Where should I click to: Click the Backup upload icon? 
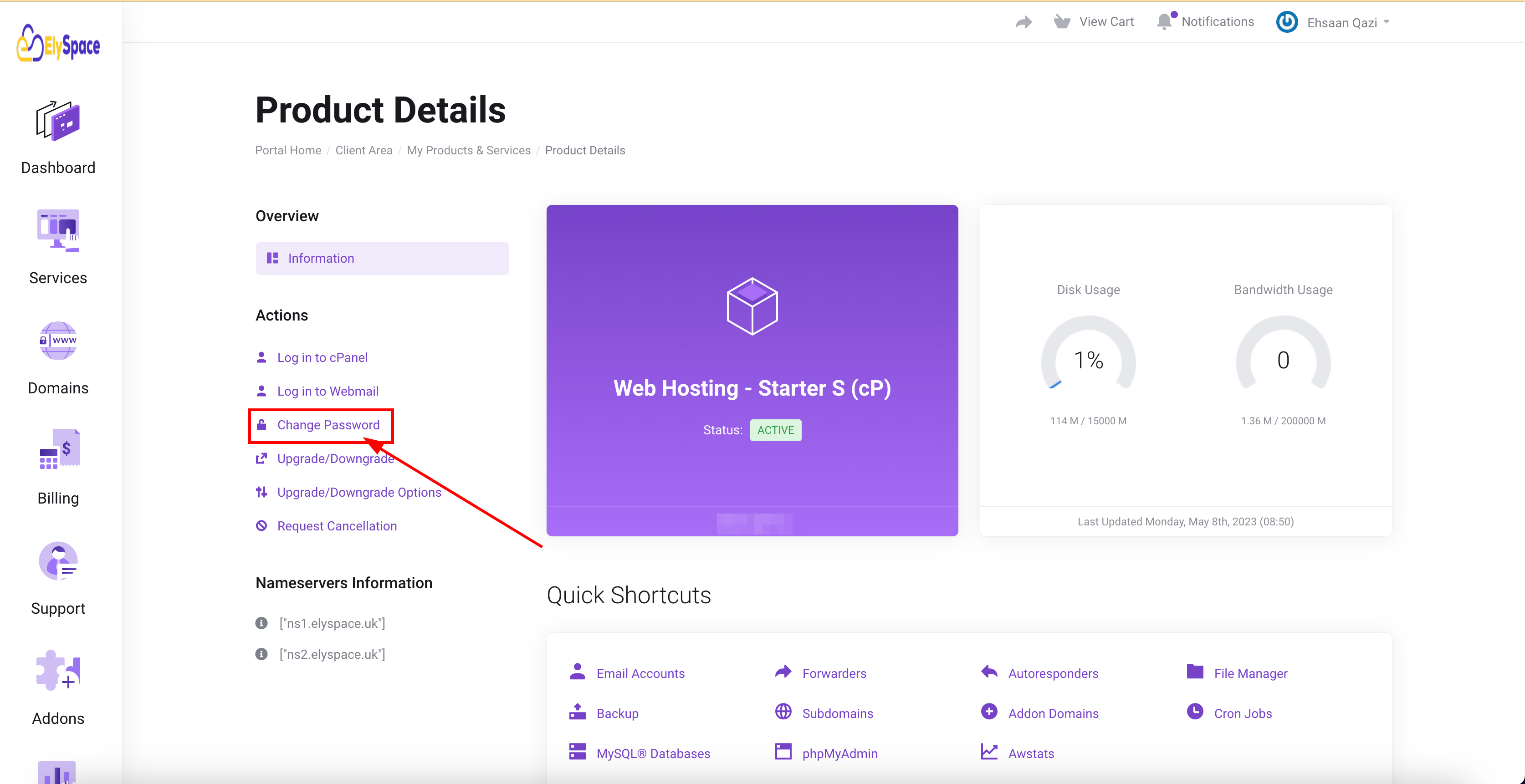coord(577,712)
